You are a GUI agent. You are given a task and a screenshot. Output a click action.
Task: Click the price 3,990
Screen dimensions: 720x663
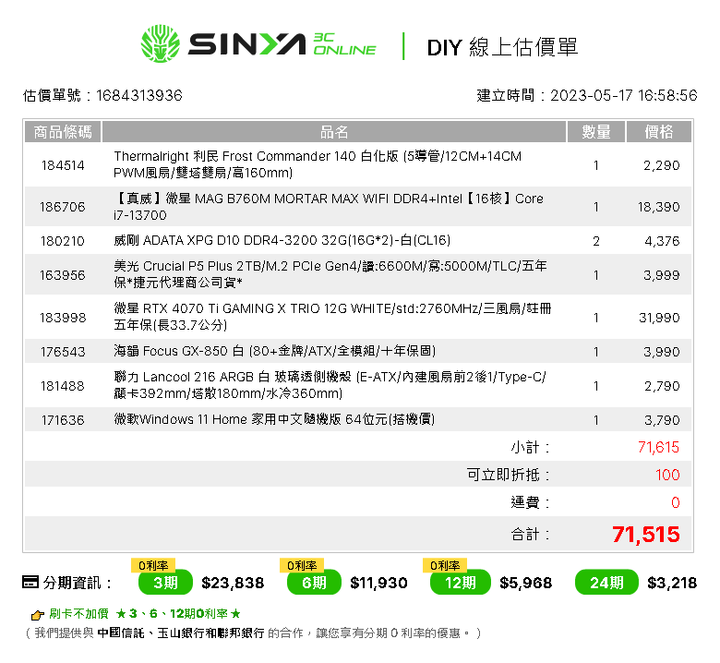point(661,352)
